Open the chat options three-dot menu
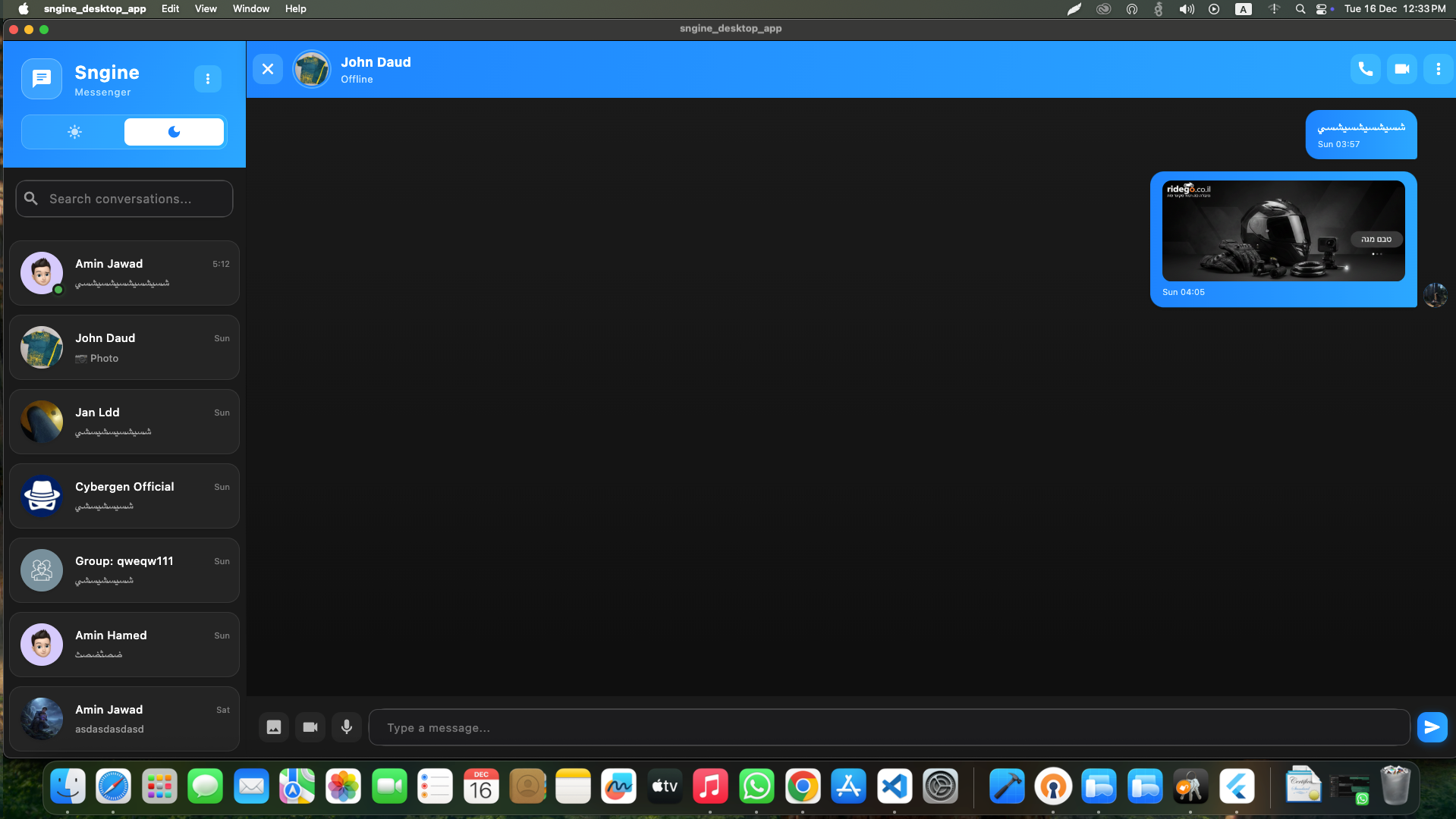 click(x=1438, y=68)
